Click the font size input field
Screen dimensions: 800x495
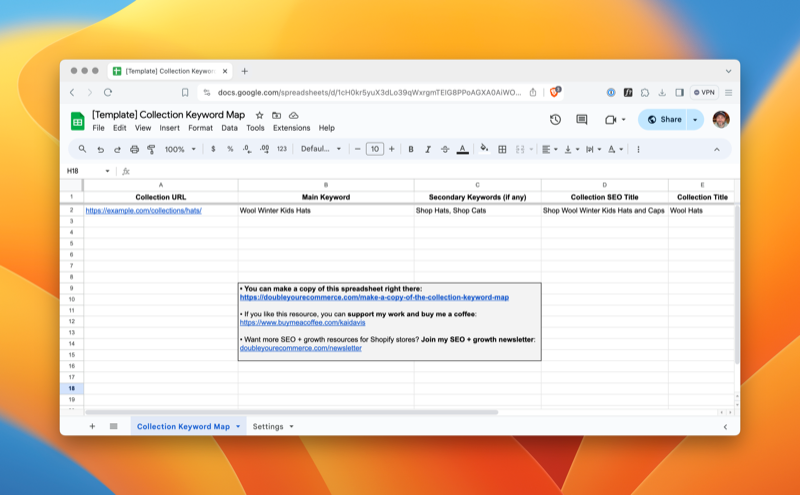[374, 149]
